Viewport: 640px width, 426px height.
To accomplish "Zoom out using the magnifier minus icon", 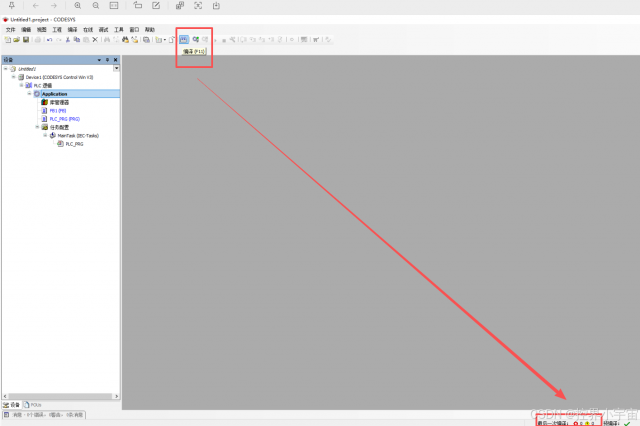I will 96,5.
